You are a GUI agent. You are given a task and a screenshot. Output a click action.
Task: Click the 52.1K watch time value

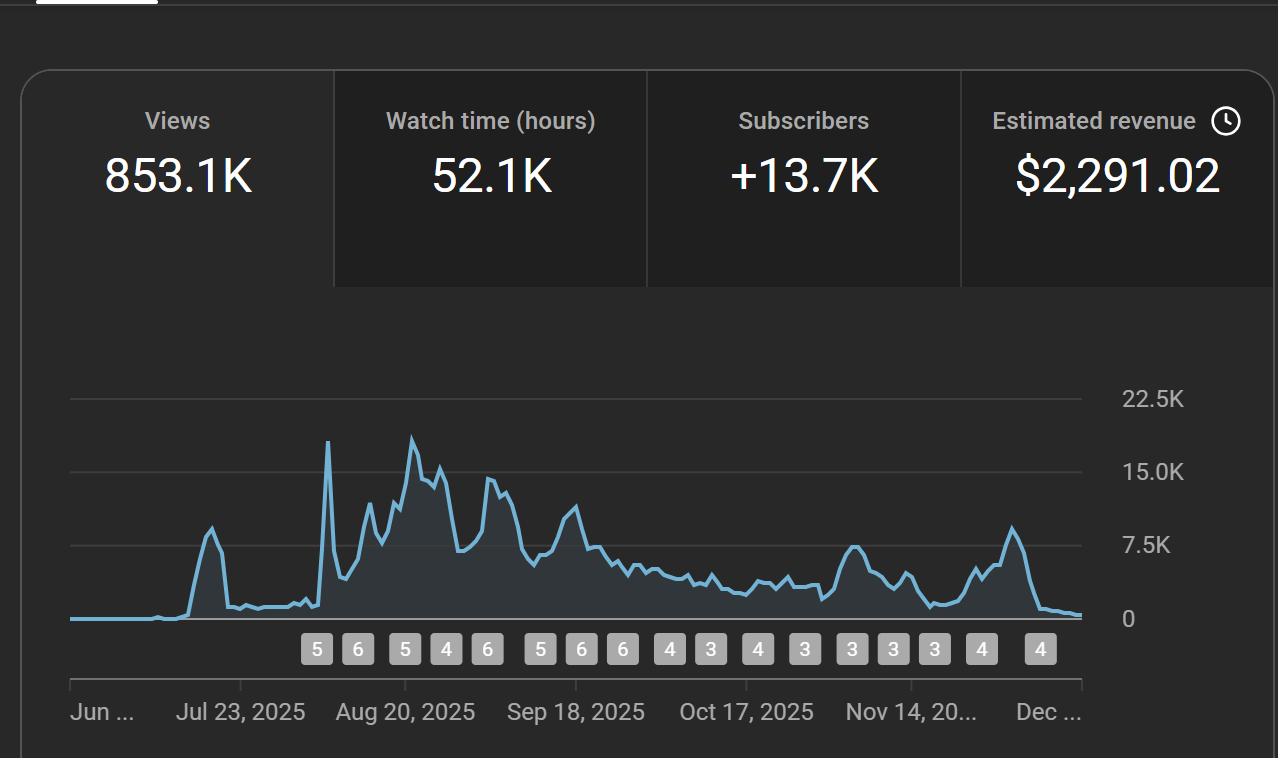pyautogui.click(x=491, y=176)
